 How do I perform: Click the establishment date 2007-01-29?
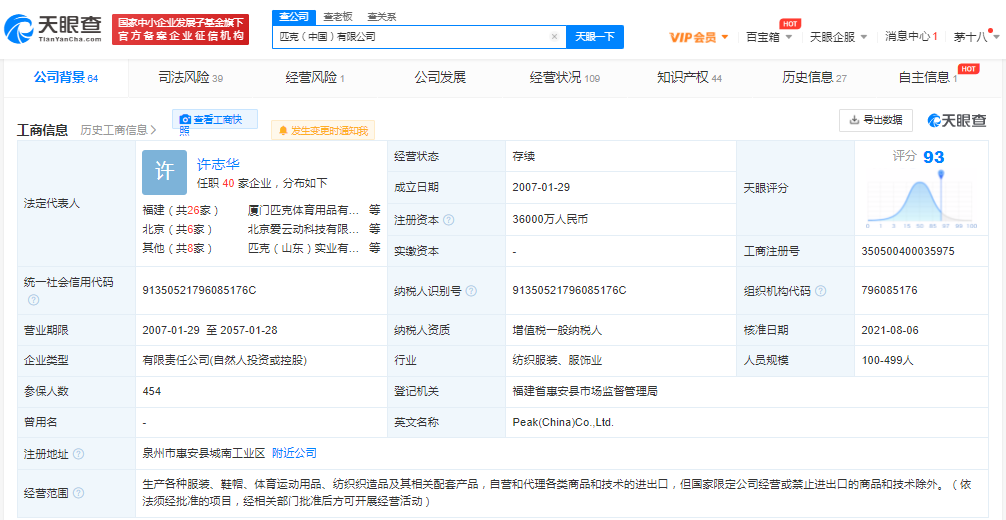[541, 187]
